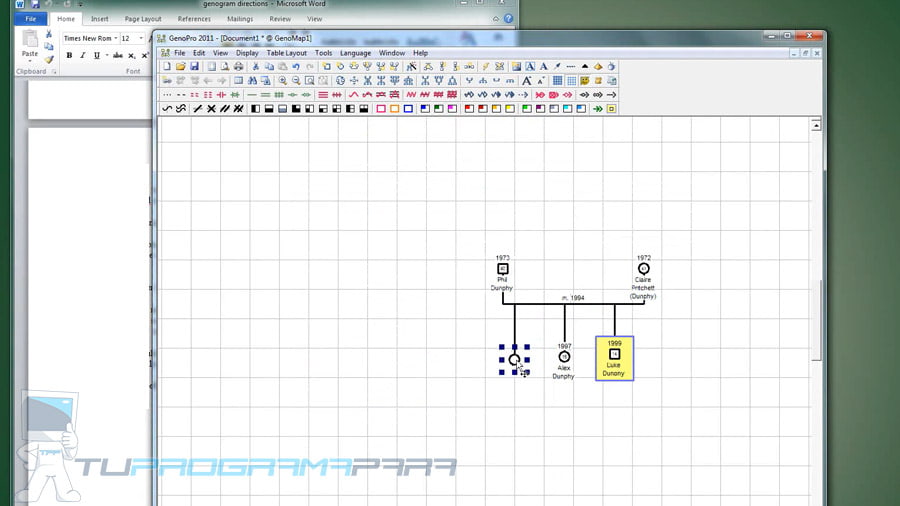Toggle Strikethrough in Word ribbon
This screenshot has width=900, height=506.
(118, 56)
